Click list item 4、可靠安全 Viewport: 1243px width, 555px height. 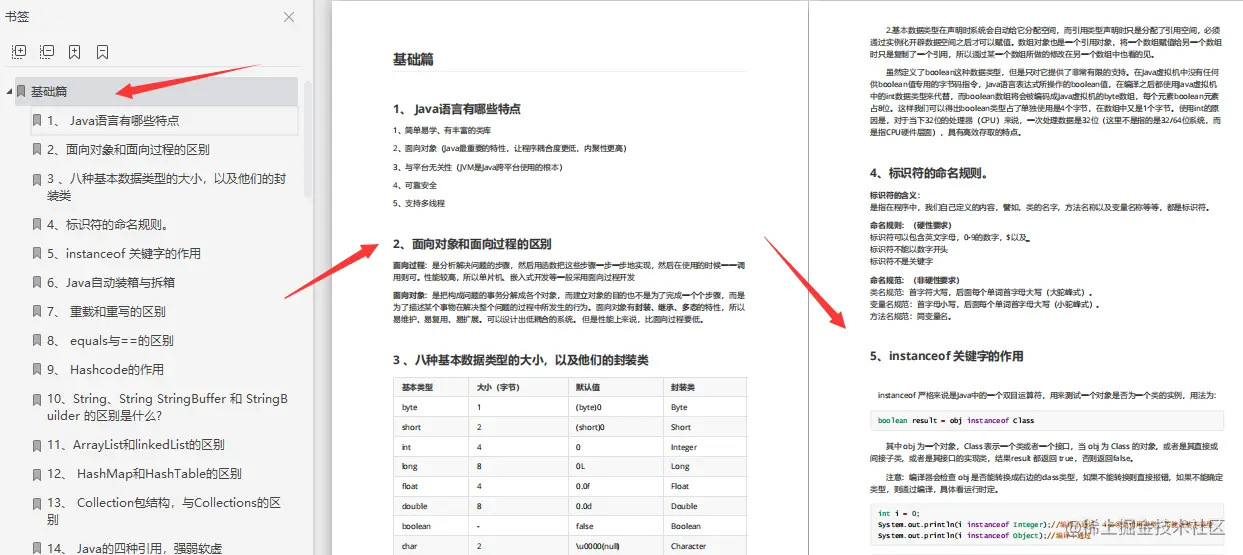coord(415,185)
